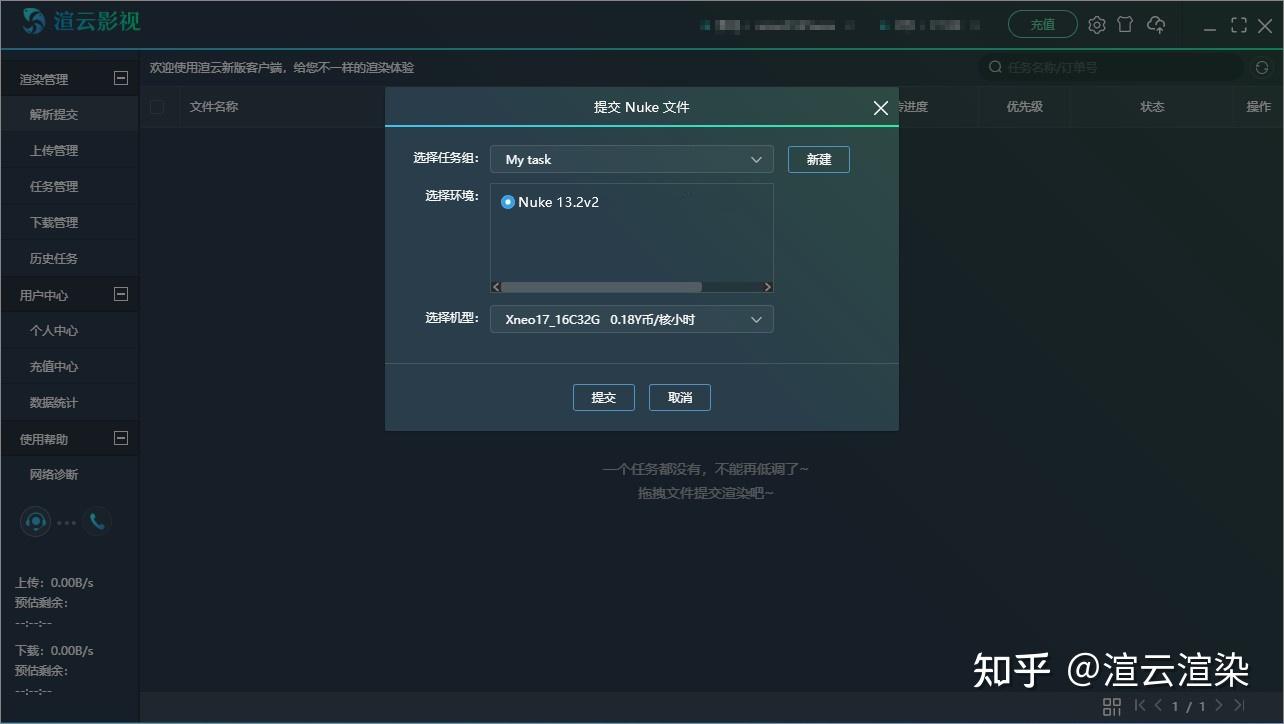
Task: Click the 任务名称/订单号 search input field
Action: point(1100,67)
